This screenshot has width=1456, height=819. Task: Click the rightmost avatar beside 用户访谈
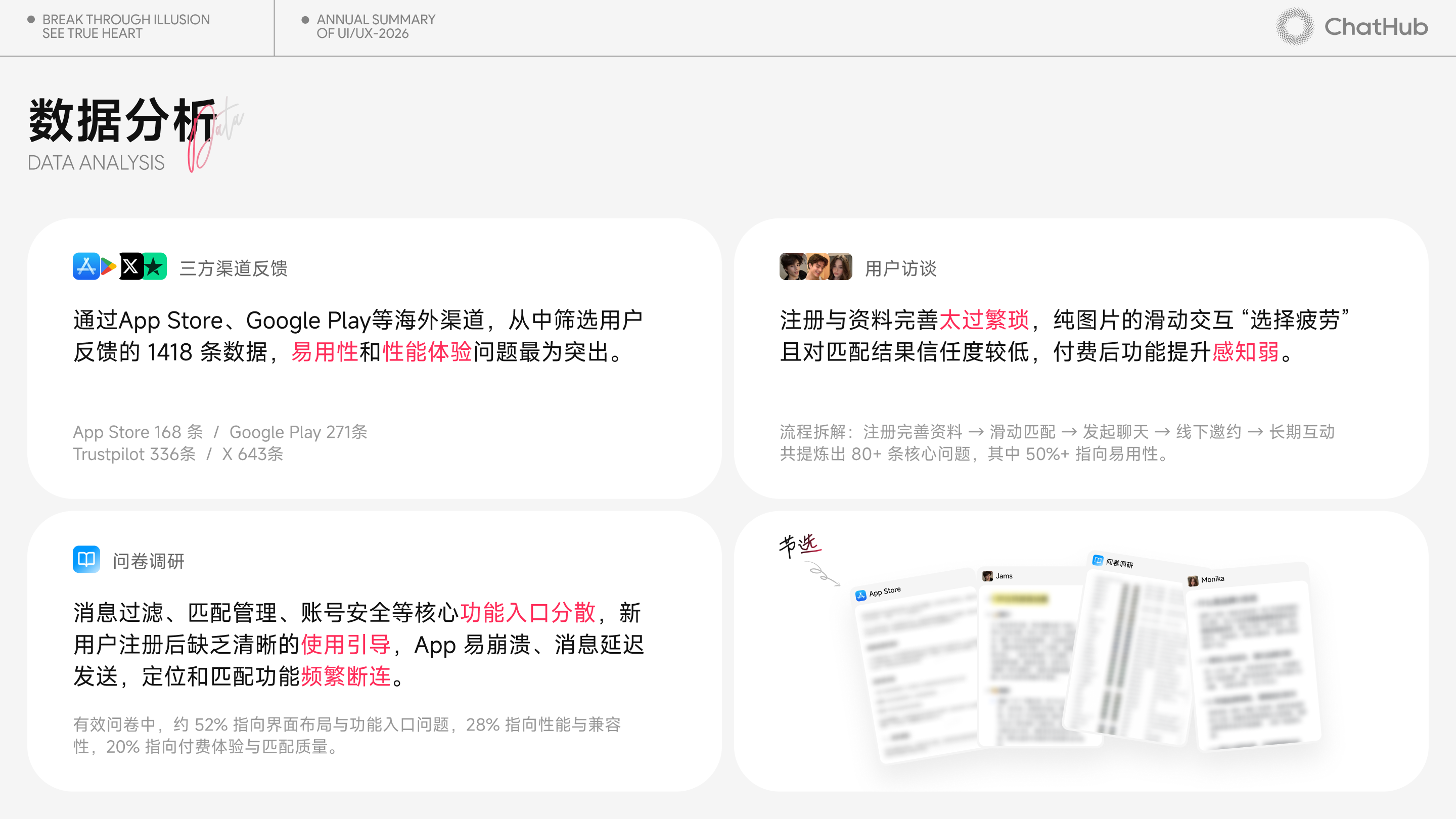point(840,266)
